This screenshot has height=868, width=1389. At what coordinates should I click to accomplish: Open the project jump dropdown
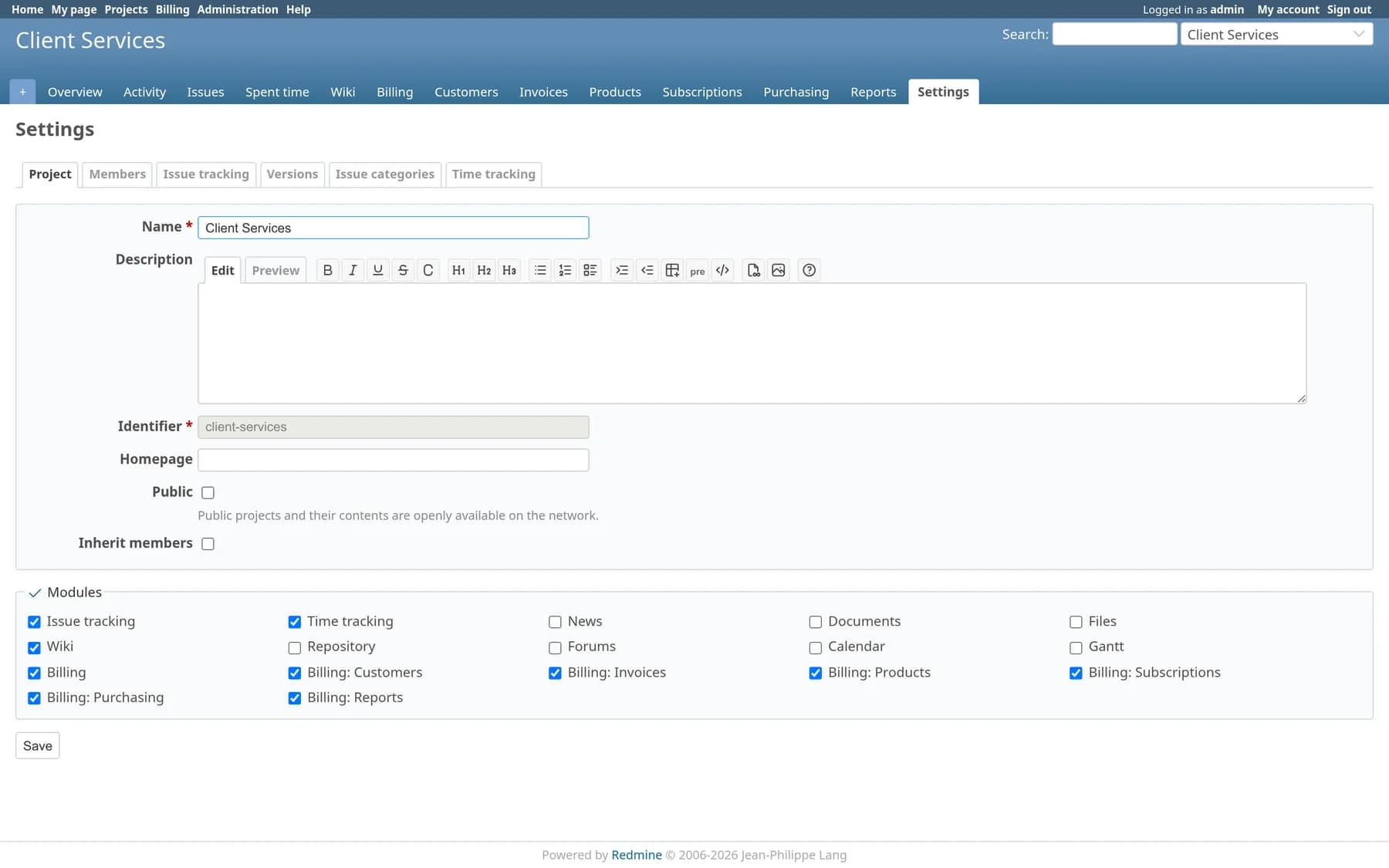pyautogui.click(x=1276, y=35)
